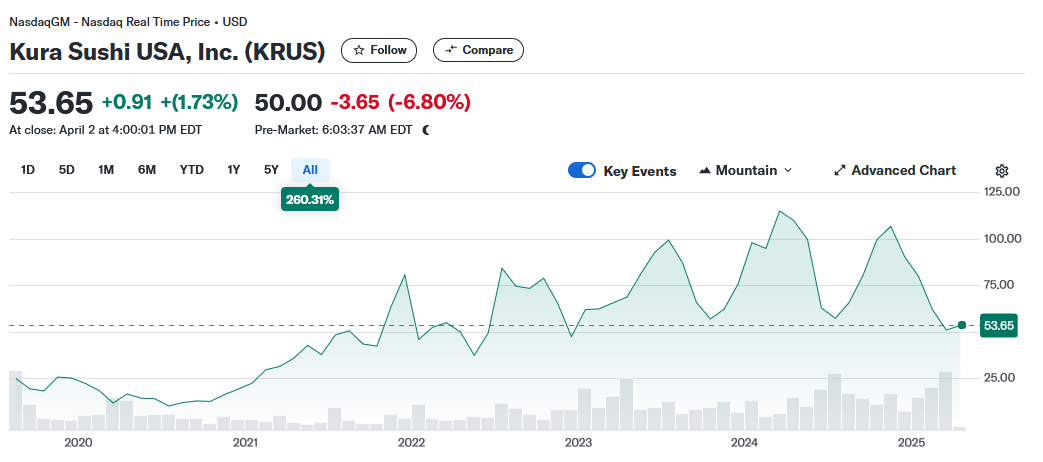1043x462 pixels.
Task: Open the Mountain chart style dropdown
Action: point(746,171)
